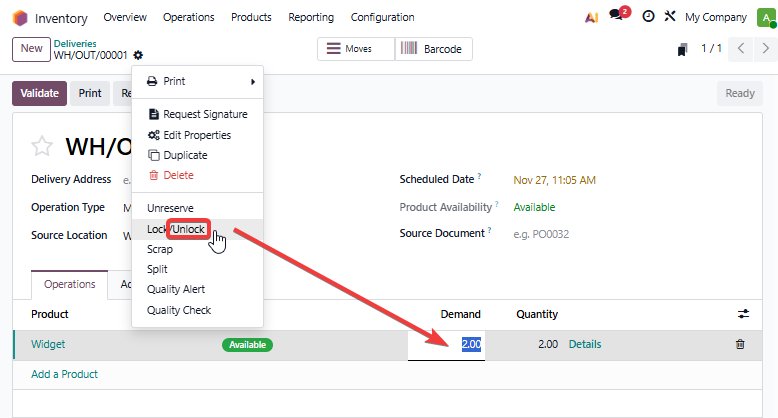Open the clock activities icon
The width and height of the screenshot is (778, 418).
(648, 17)
